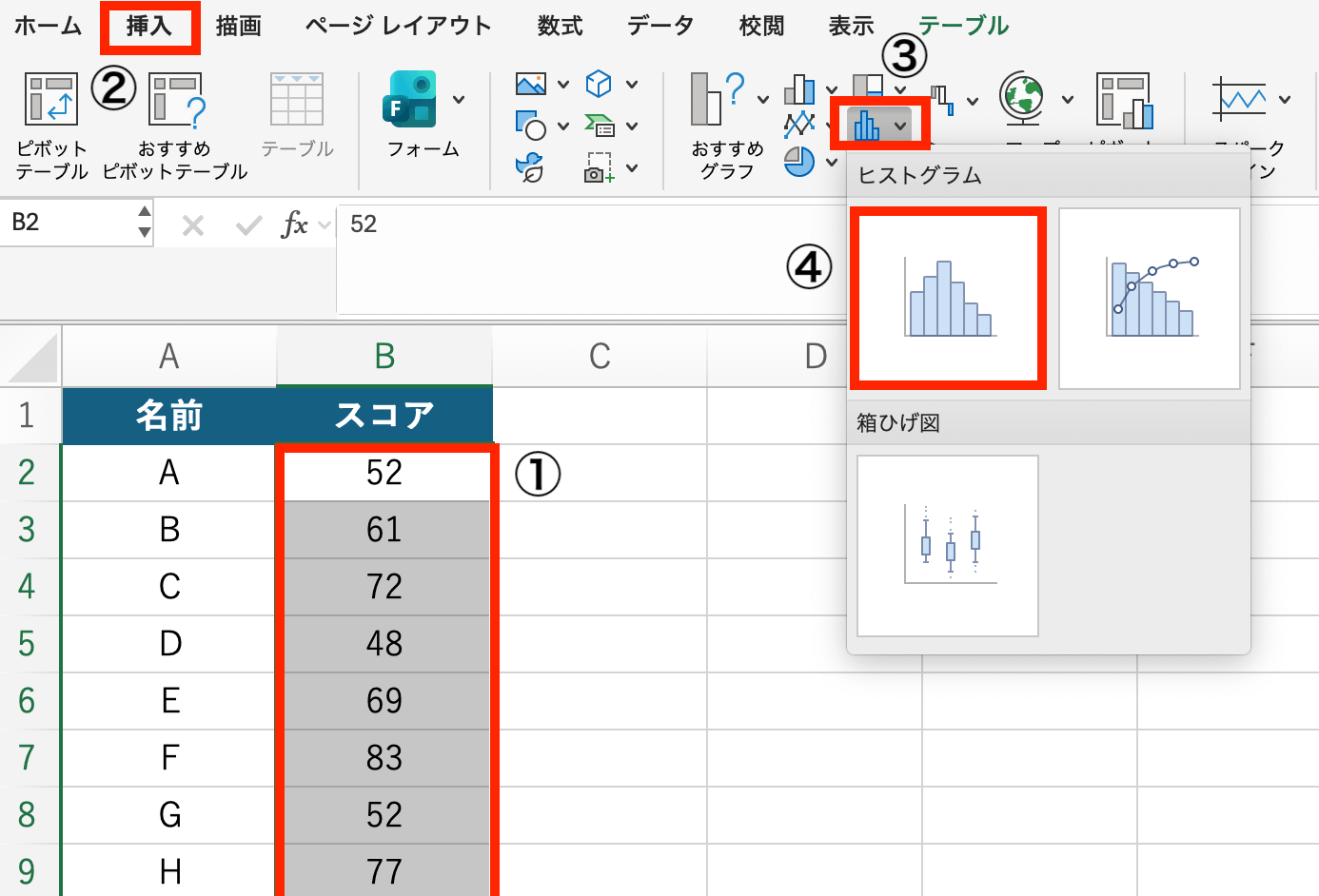
Task: Click the Forms (フォーム) icon
Action: click(x=409, y=98)
